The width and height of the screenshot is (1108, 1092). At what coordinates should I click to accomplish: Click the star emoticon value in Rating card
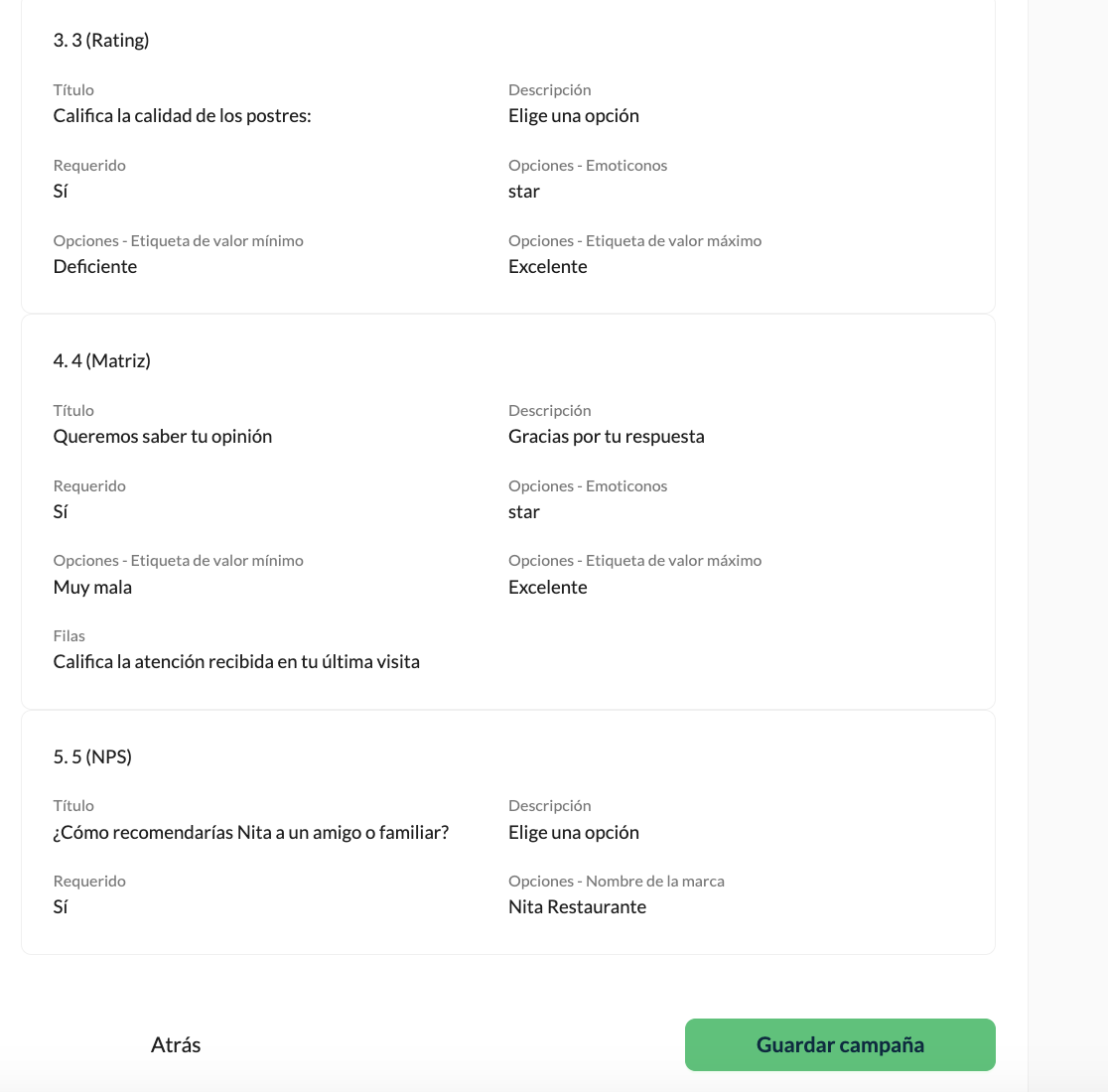click(x=523, y=192)
